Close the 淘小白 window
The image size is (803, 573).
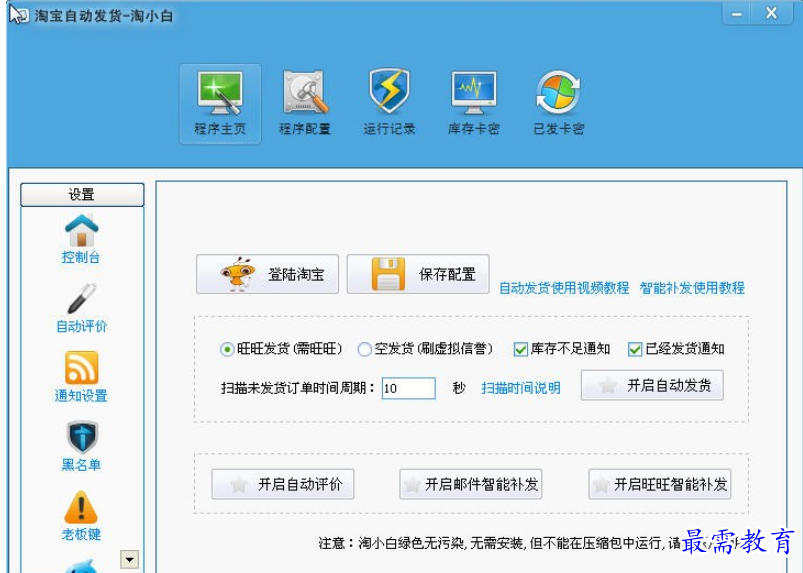coord(772,14)
